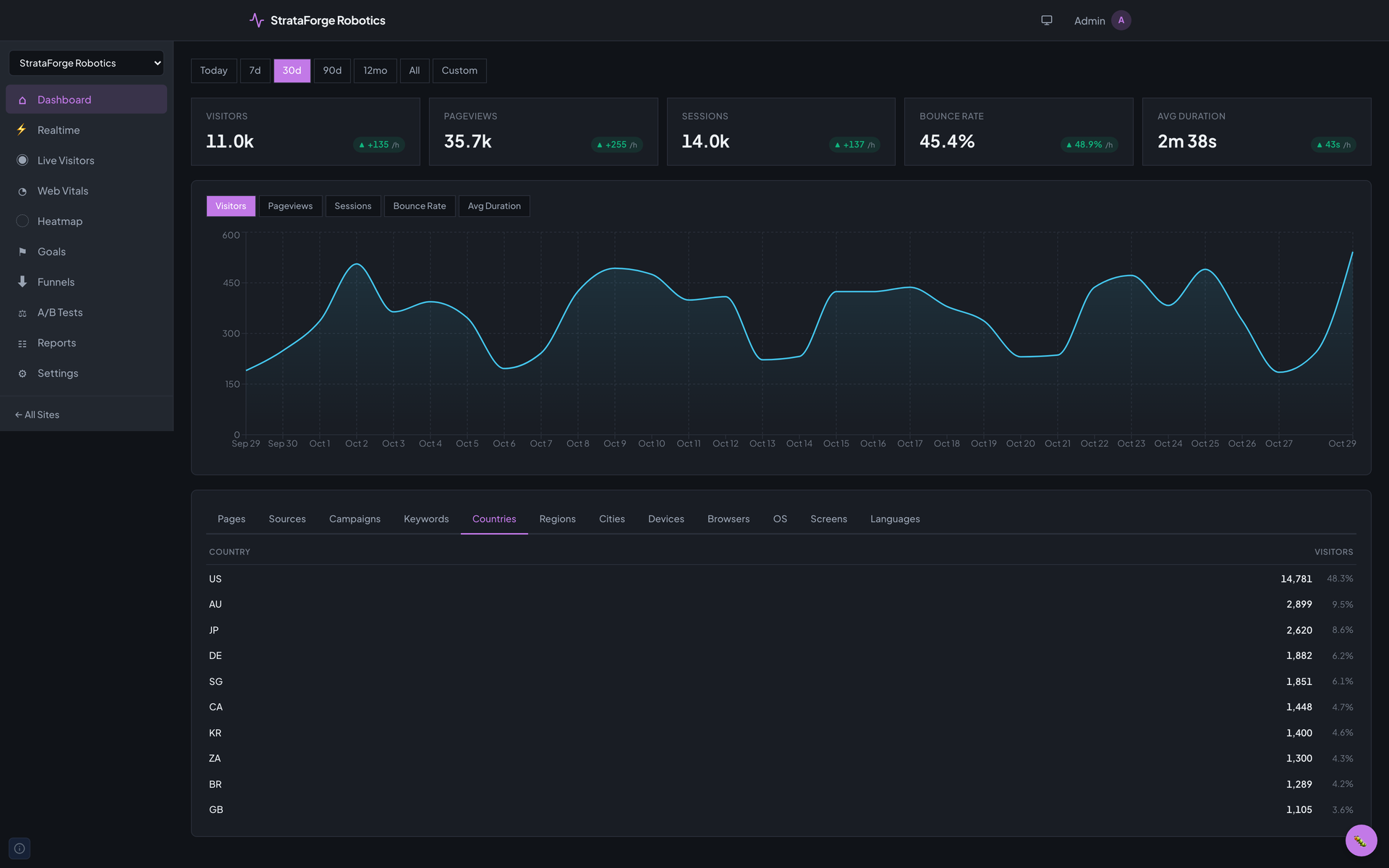Click the SG country row
Viewport: 1389px width, 868px height.
(x=781, y=681)
